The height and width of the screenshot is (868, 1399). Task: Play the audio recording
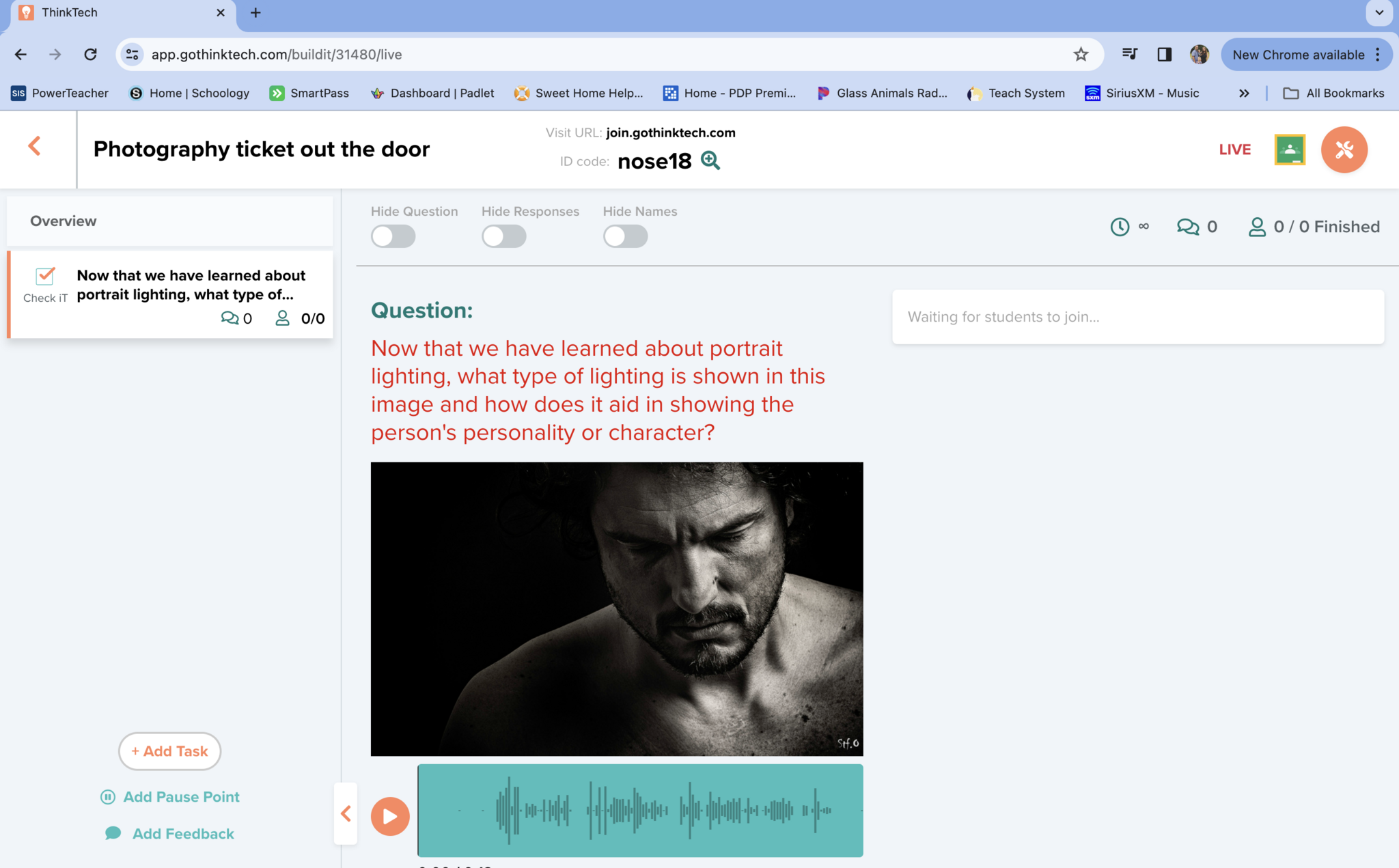(x=390, y=816)
